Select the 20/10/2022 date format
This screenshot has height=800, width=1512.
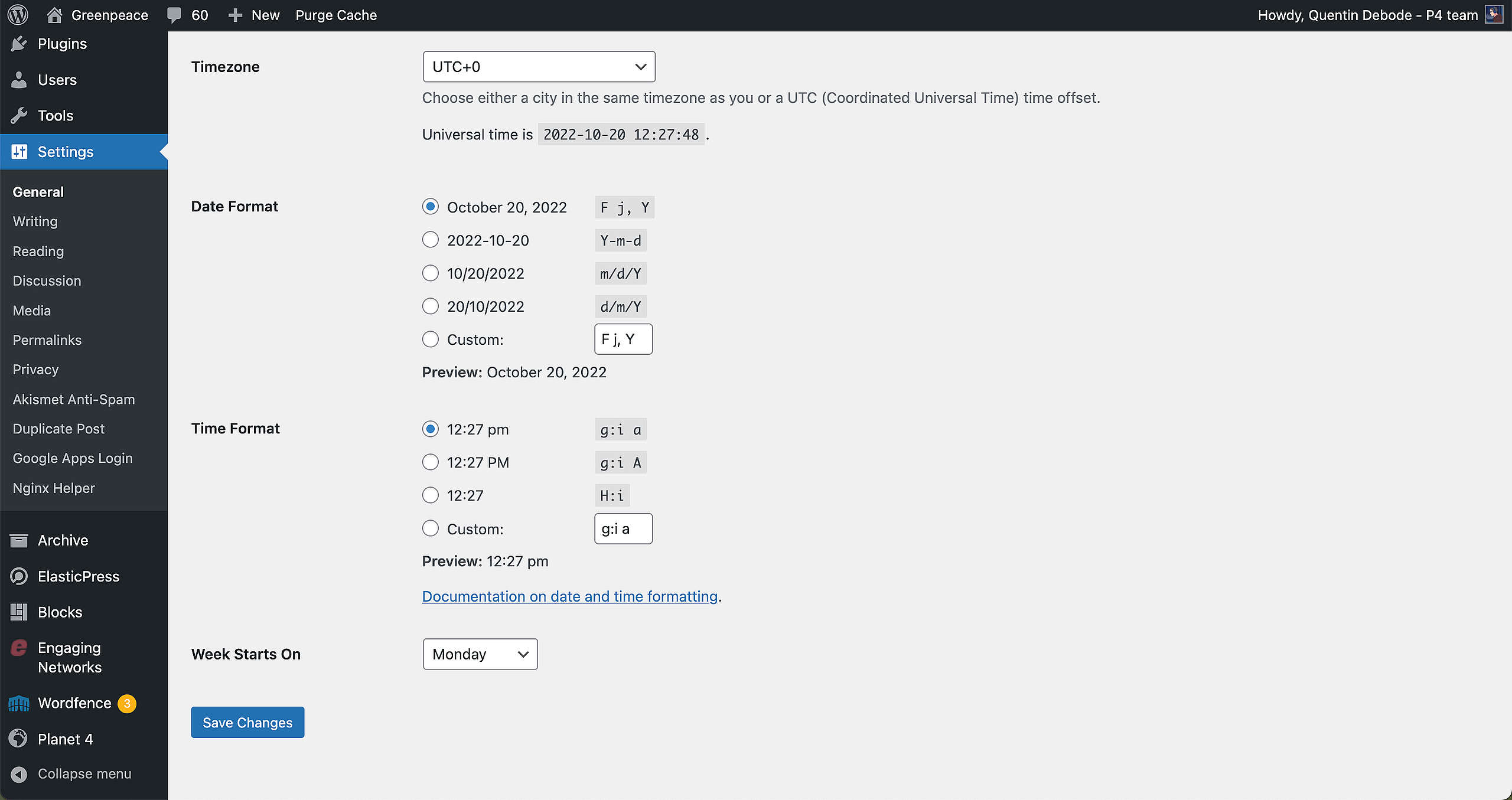click(x=431, y=306)
